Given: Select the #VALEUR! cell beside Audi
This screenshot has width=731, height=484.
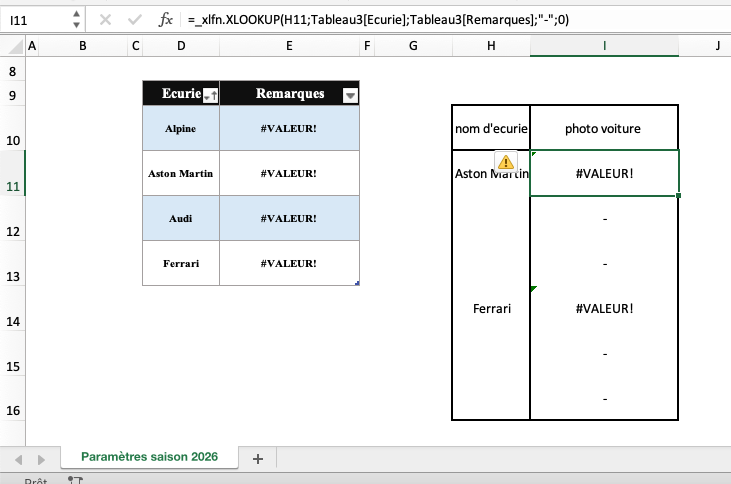Looking at the screenshot, I should (x=288, y=218).
